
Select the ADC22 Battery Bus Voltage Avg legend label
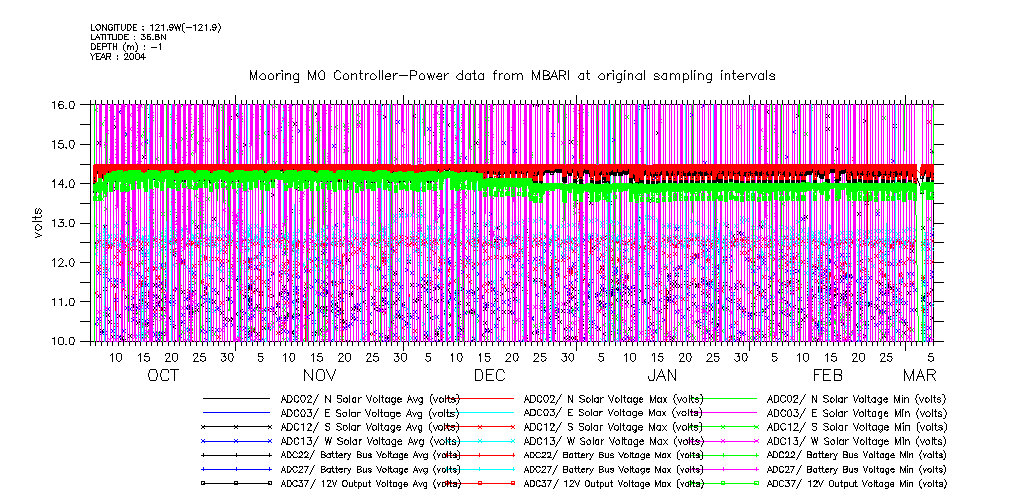click(371, 455)
